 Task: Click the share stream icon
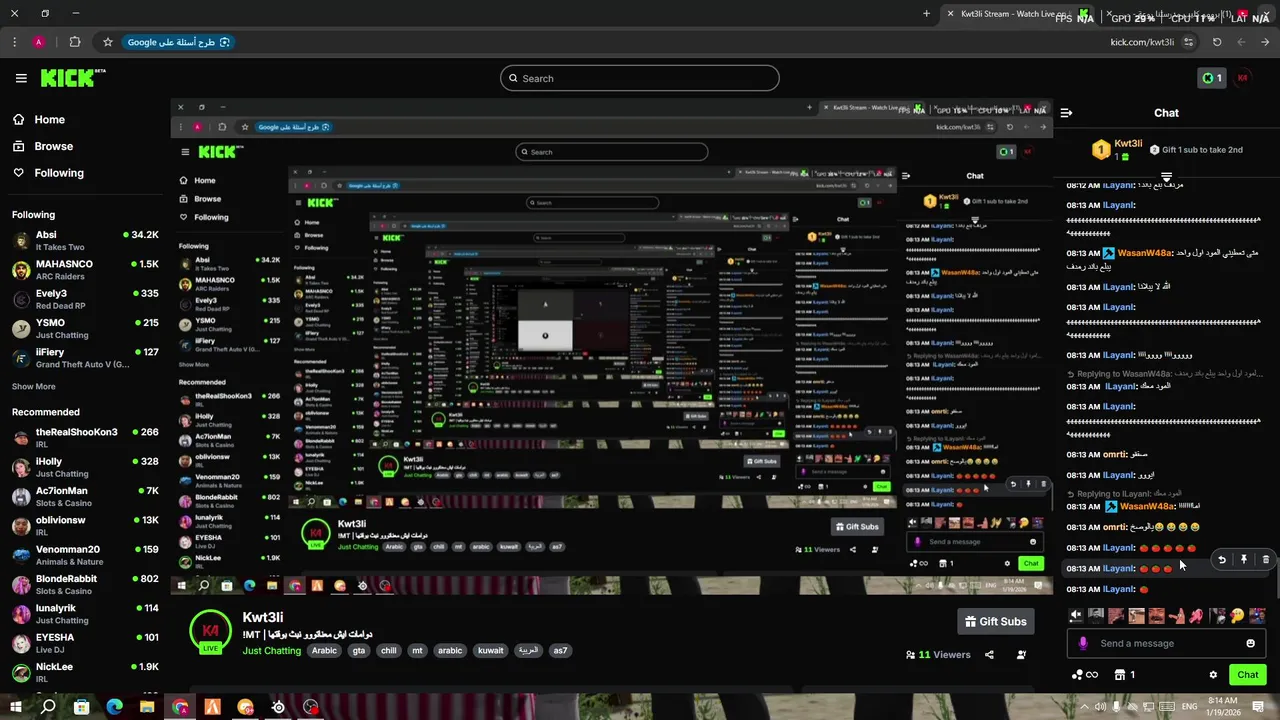click(989, 655)
